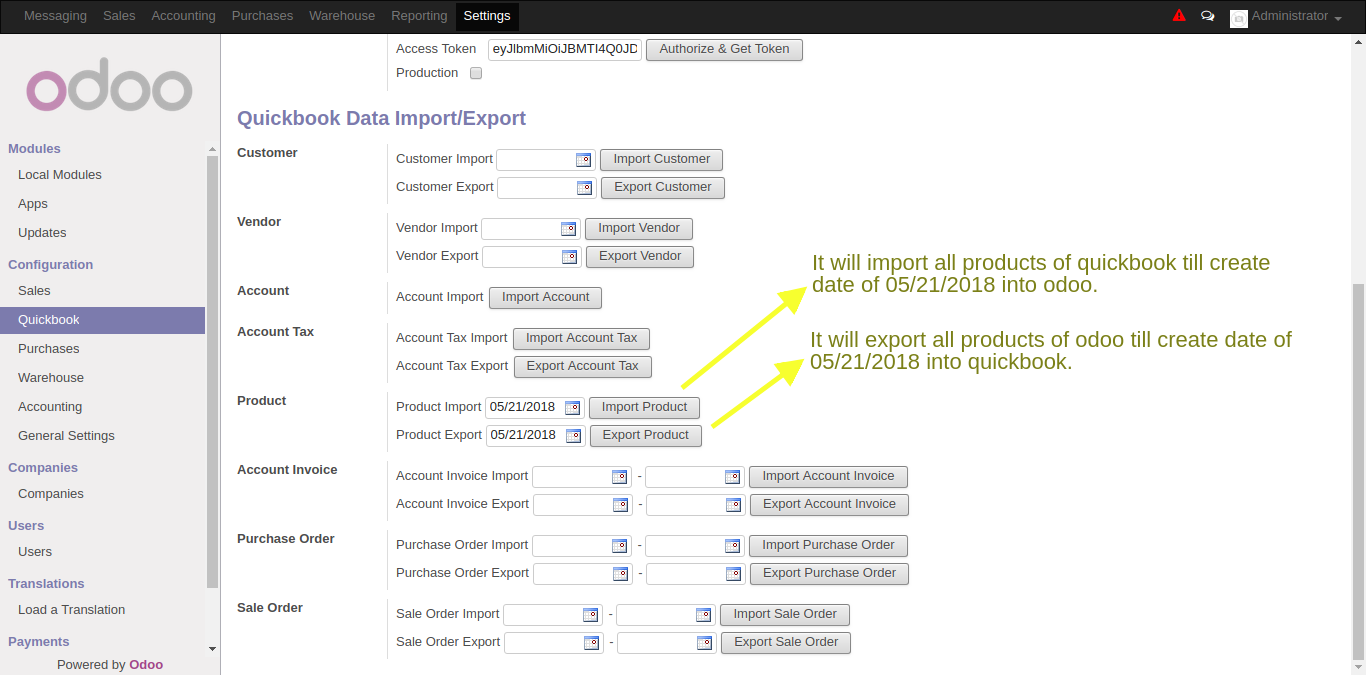Open the Accounting top menu

point(183,16)
